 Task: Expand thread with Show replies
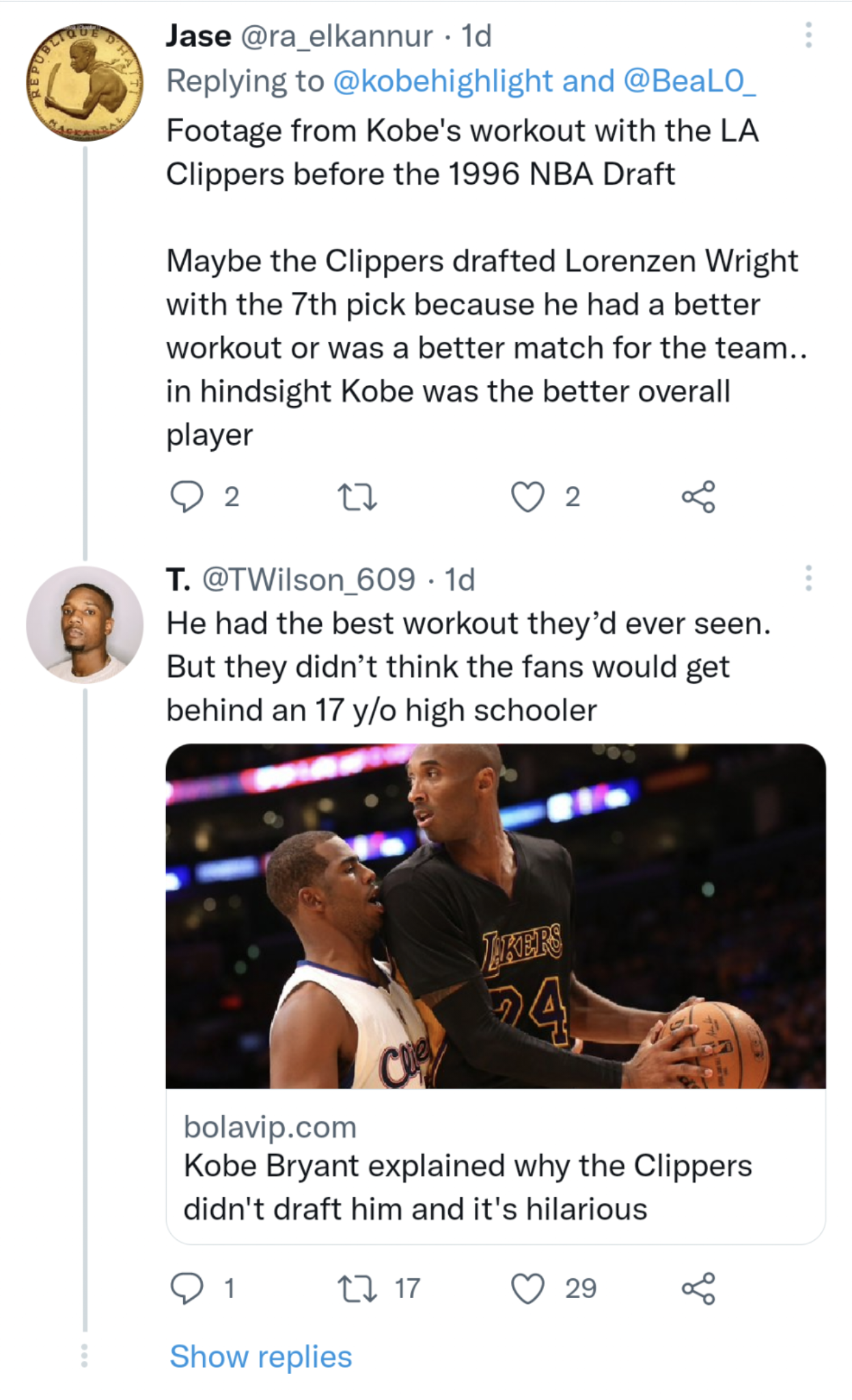coord(260,1356)
